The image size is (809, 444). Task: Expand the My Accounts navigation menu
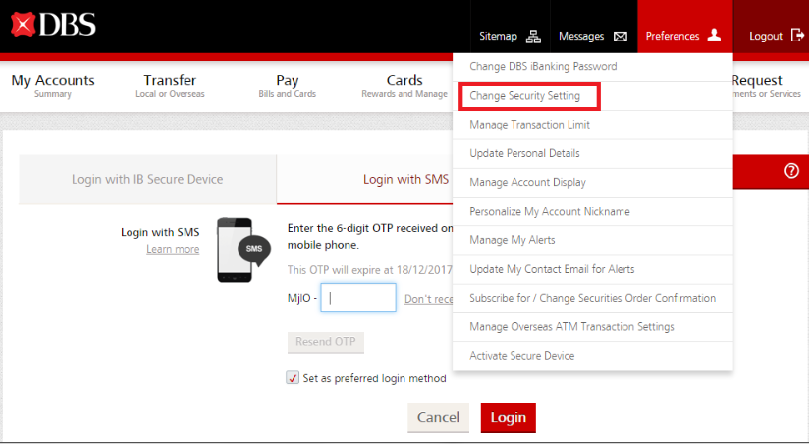[x=53, y=86]
